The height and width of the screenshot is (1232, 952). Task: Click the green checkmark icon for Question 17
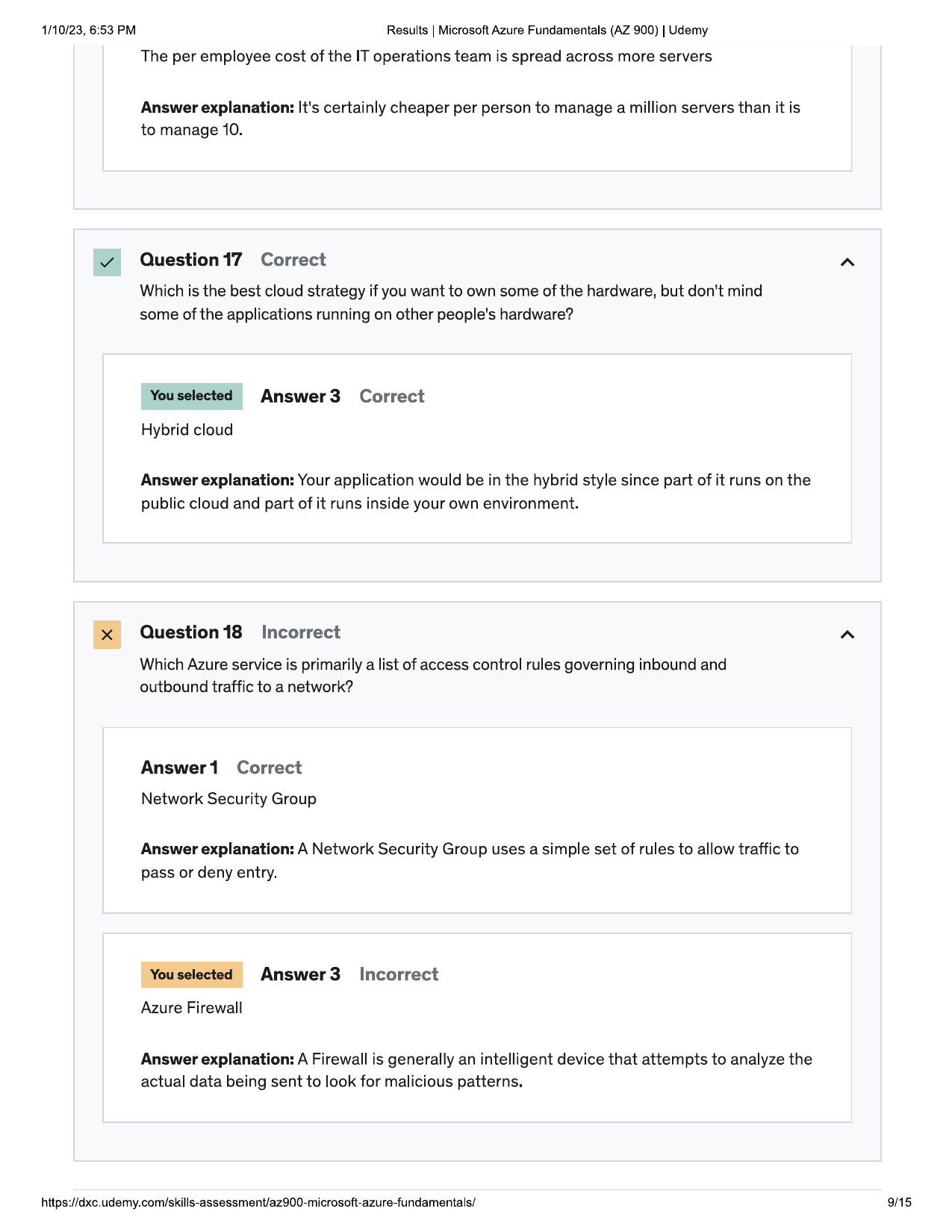point(107,262)
